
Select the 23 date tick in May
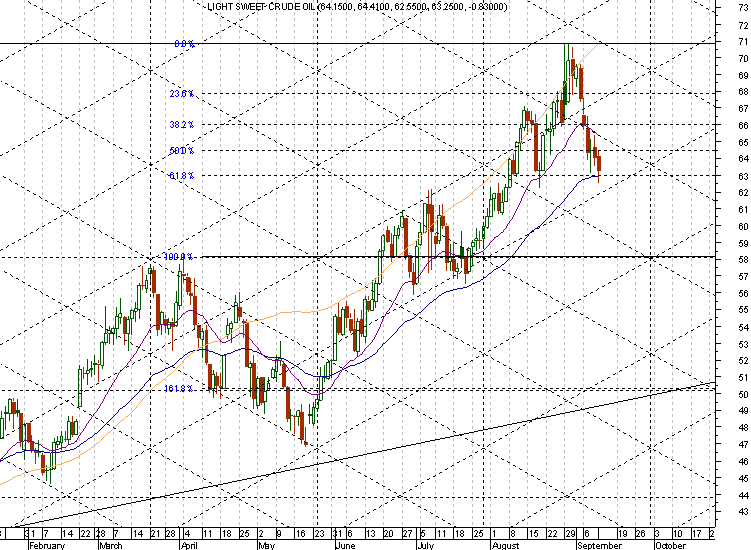click(x=319, y=534)
